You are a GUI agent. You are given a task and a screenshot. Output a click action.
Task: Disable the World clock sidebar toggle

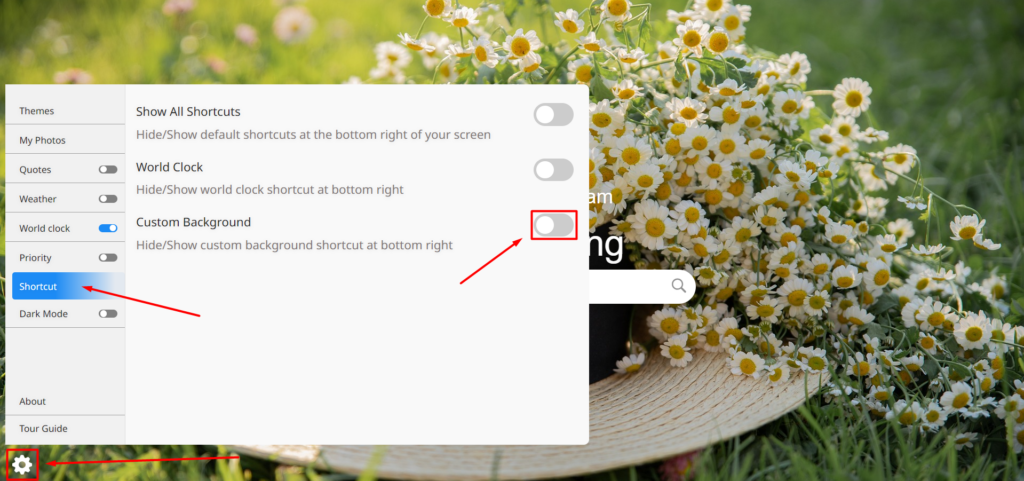[108, 228]
